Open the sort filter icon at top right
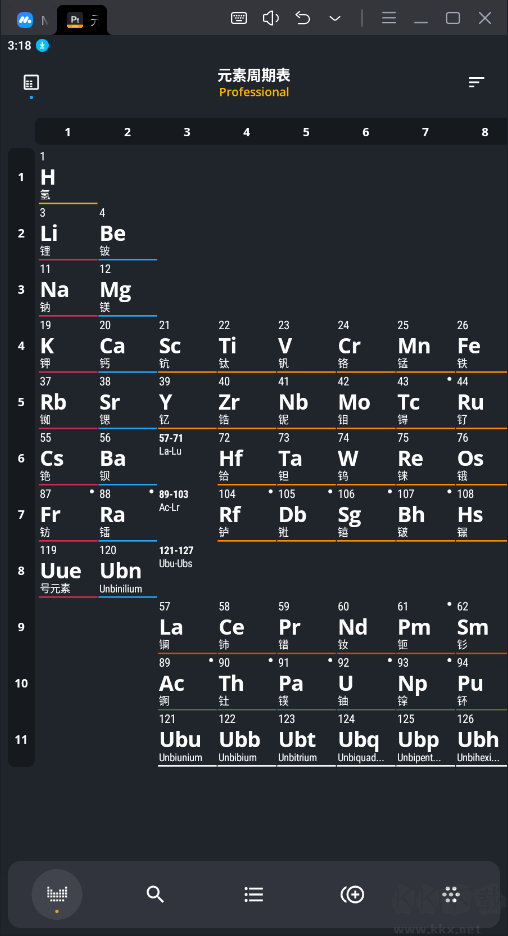The image size is (508, 936). tap(476, 82)
